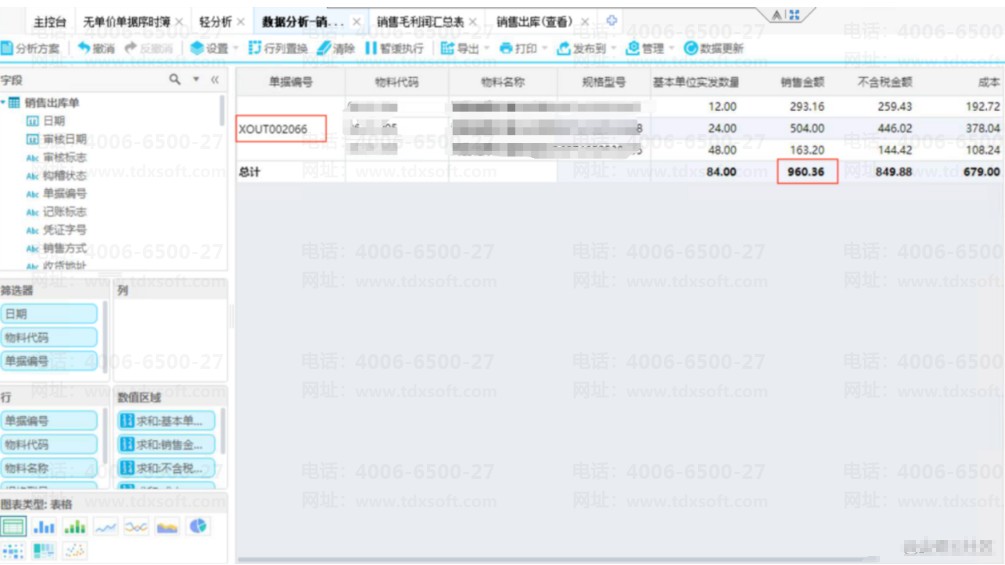Choose the blue bar chart type

click(x=44, y=527)
